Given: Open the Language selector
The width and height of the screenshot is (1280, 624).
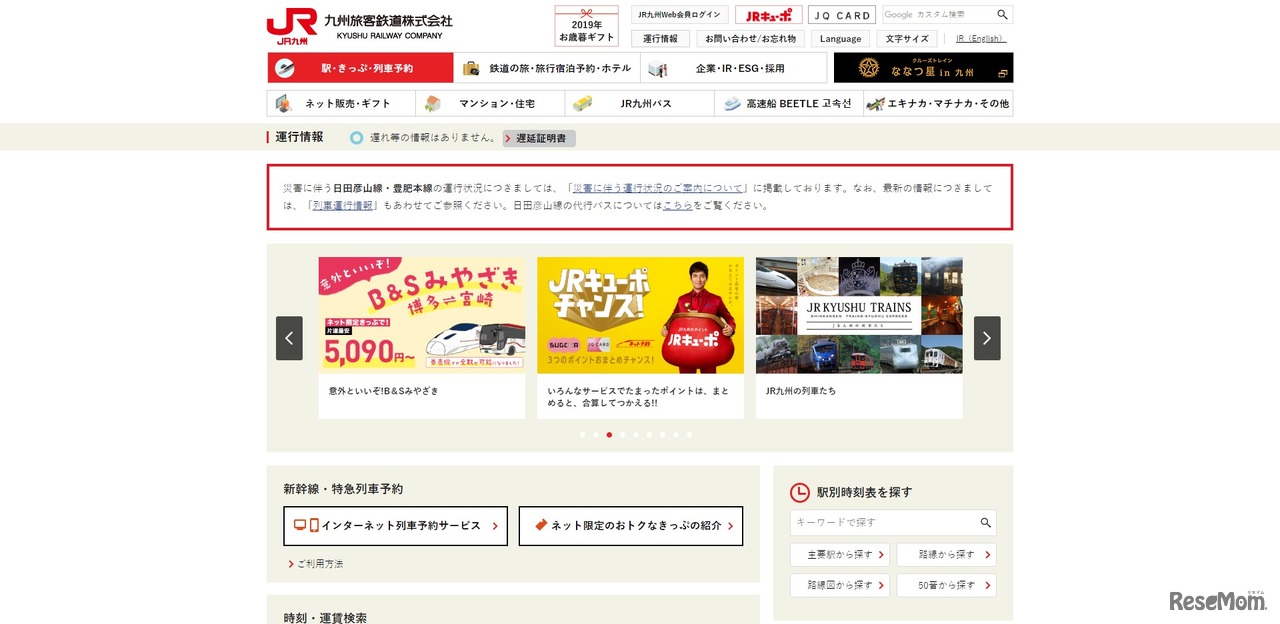Looking at the screenshot, I should pyautogui.click(x=841, y=39).
